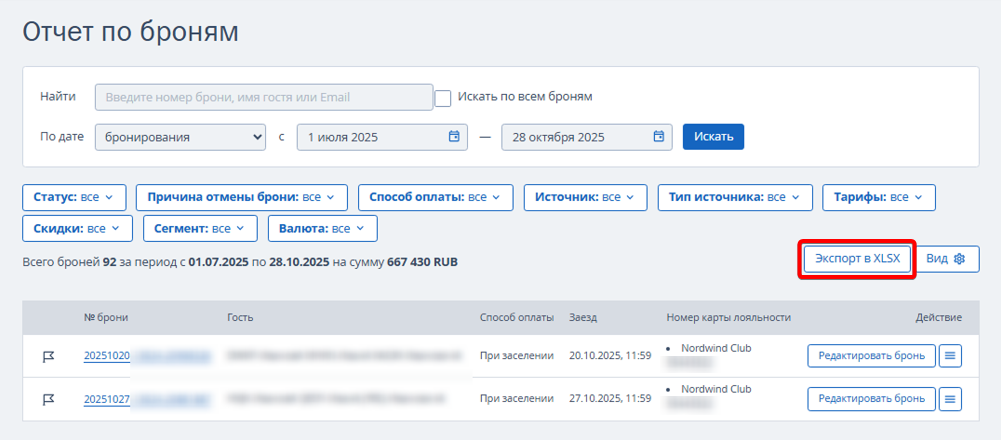Viewport: 1001px width, 440px height.
Task: Expand the date type dropdown "бронирования"
Action: (180, 136)
